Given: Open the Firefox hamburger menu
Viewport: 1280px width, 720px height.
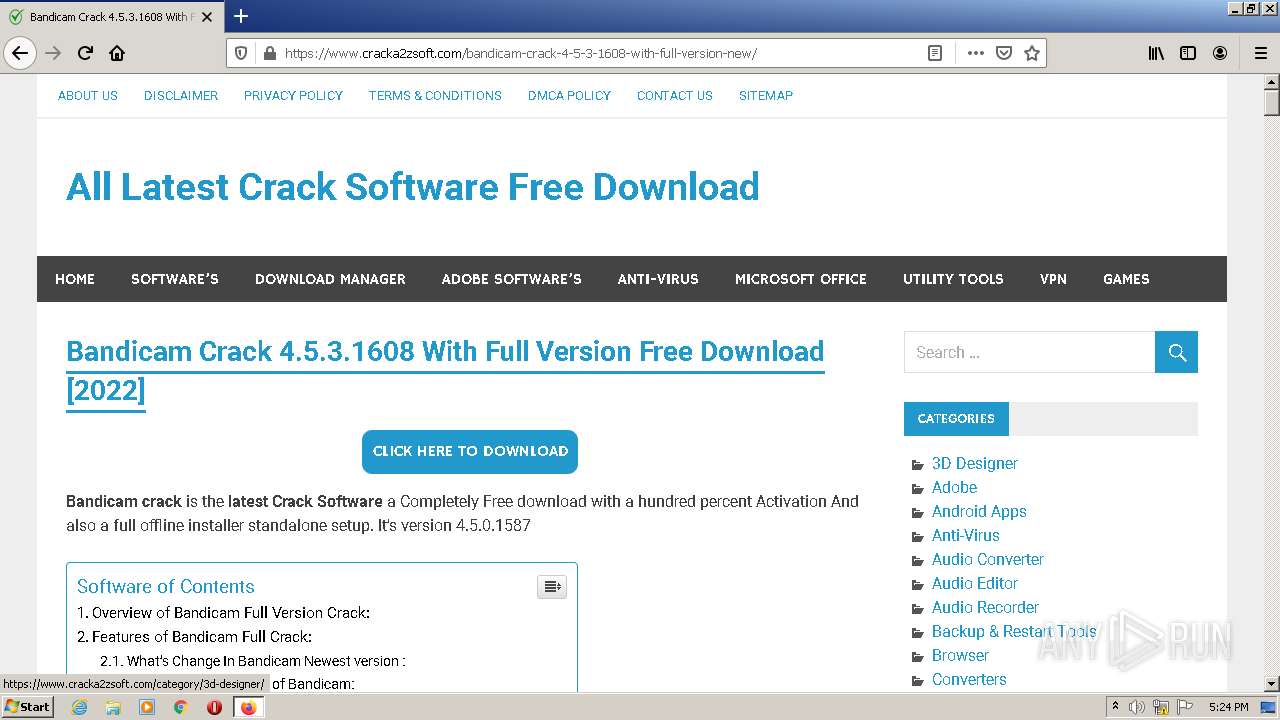Looking at the screenshot, I should (x=1261, y=53).
